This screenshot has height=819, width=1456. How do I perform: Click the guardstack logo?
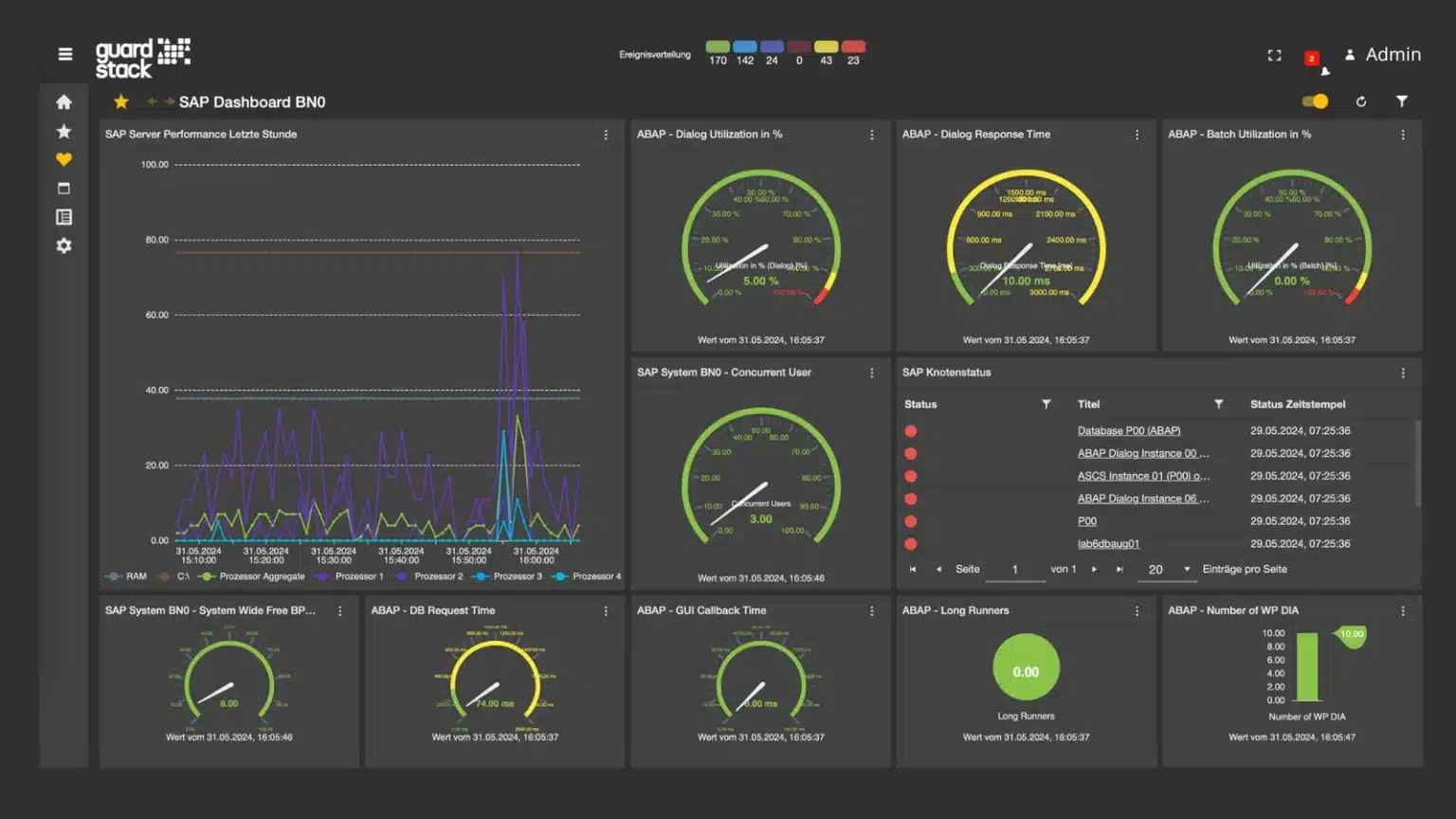[142, 58]
